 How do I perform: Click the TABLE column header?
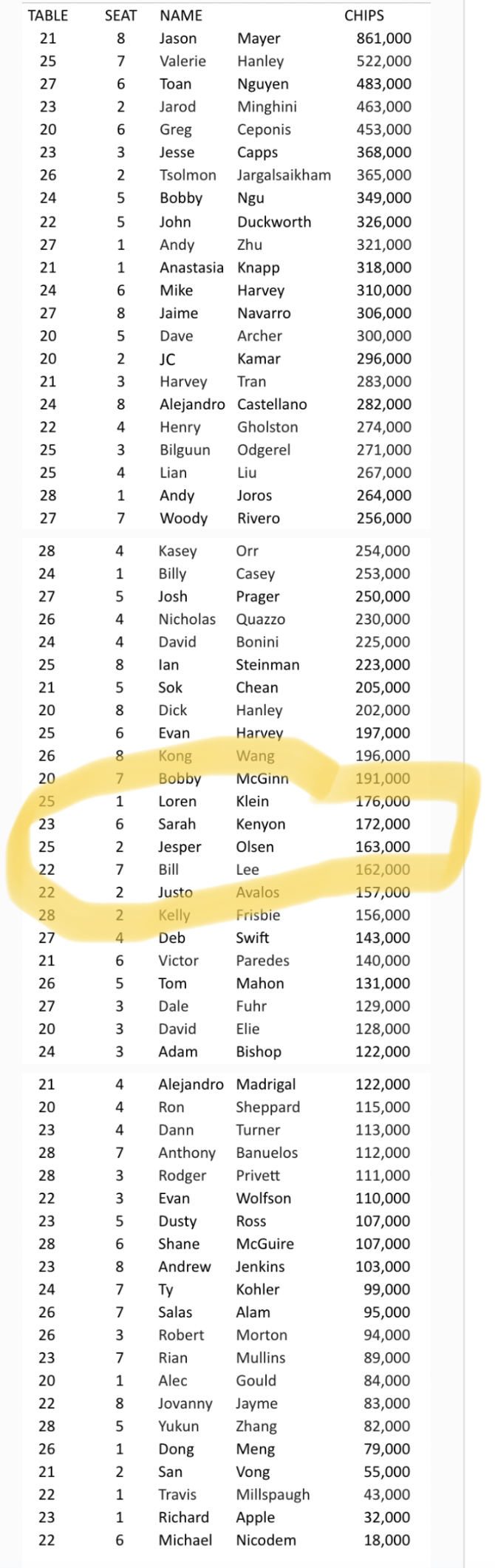click(x=48, y=16)
